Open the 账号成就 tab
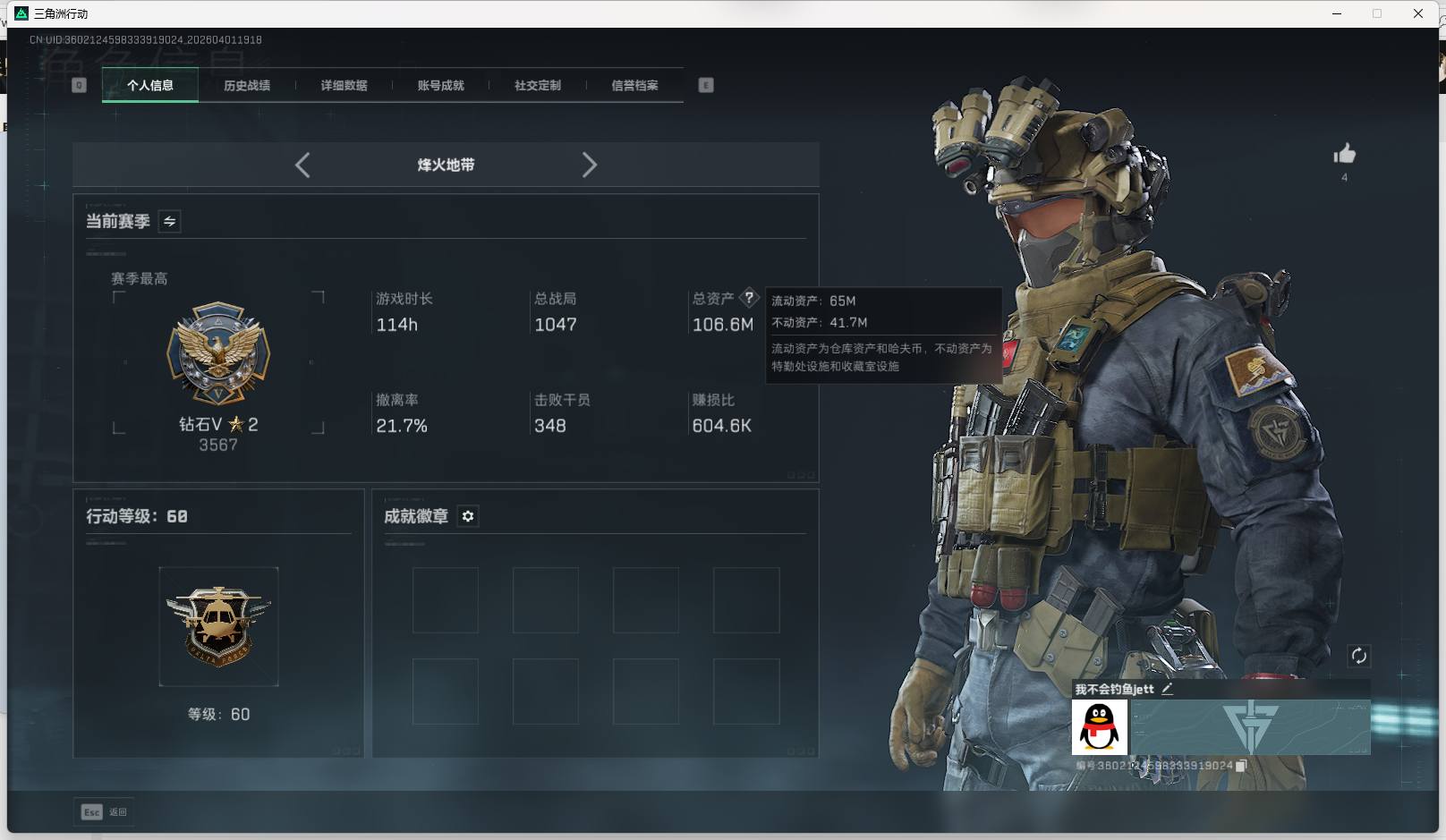Screen dimensions: 1446x840 tap(440, 85)
